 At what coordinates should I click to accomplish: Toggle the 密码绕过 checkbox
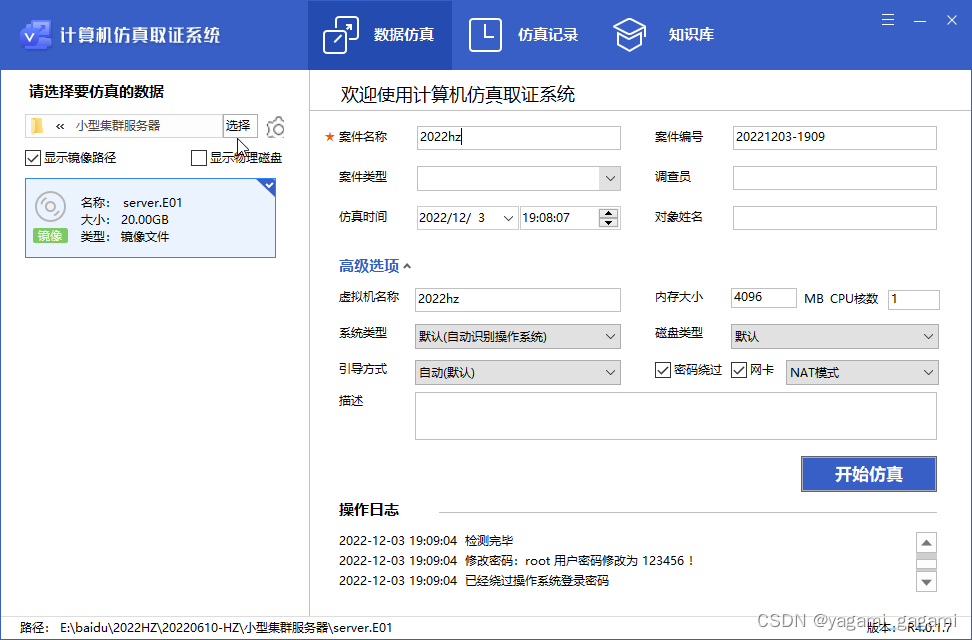pos(663,370)
